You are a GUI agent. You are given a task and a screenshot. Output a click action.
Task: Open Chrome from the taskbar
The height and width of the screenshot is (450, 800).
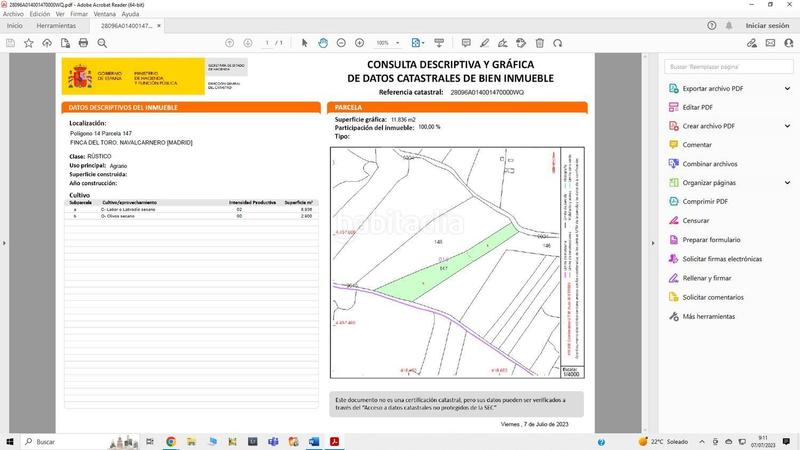171,441
